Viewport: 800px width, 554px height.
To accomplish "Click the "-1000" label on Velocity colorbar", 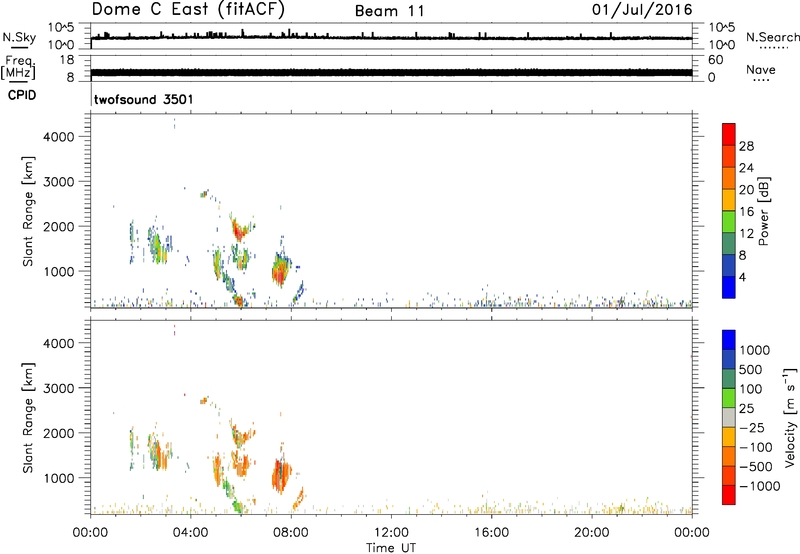I will (760, 486).
